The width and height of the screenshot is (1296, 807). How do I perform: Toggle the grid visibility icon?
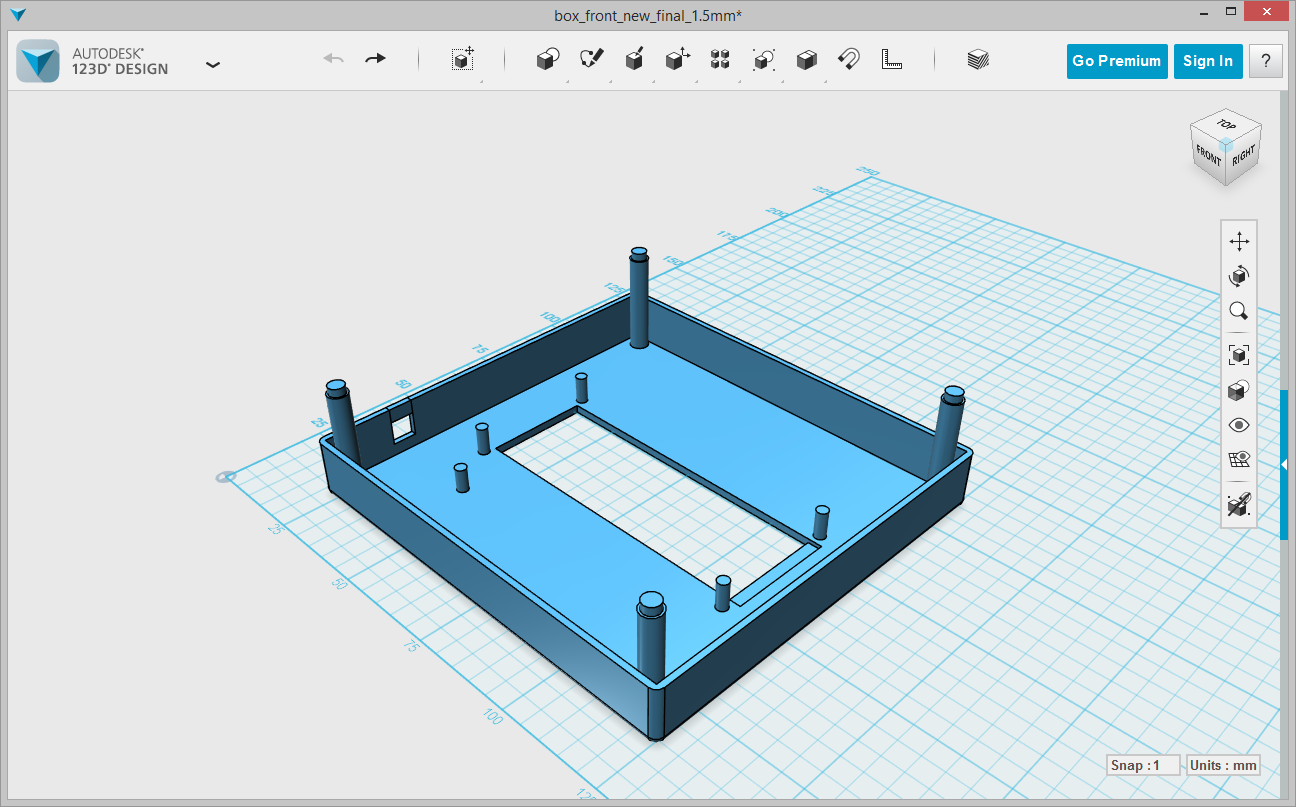click(1239, 459)
